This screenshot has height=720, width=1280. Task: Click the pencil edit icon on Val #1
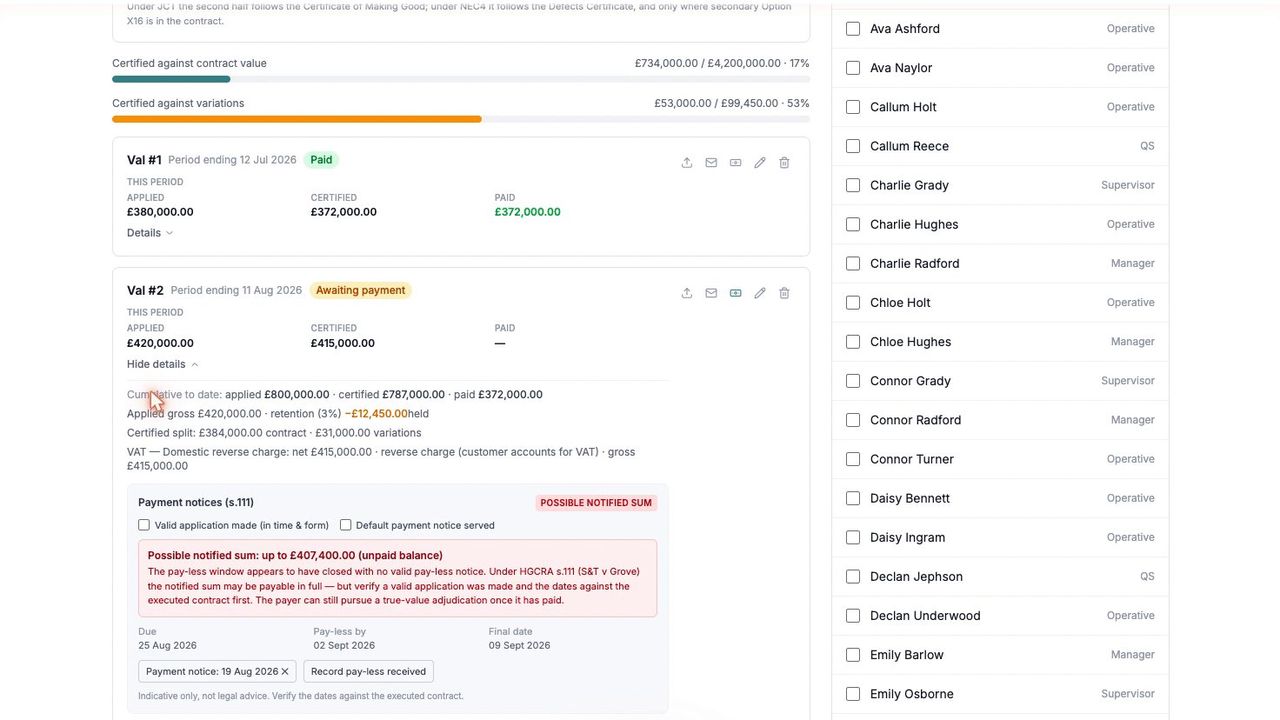coord(760,162)
